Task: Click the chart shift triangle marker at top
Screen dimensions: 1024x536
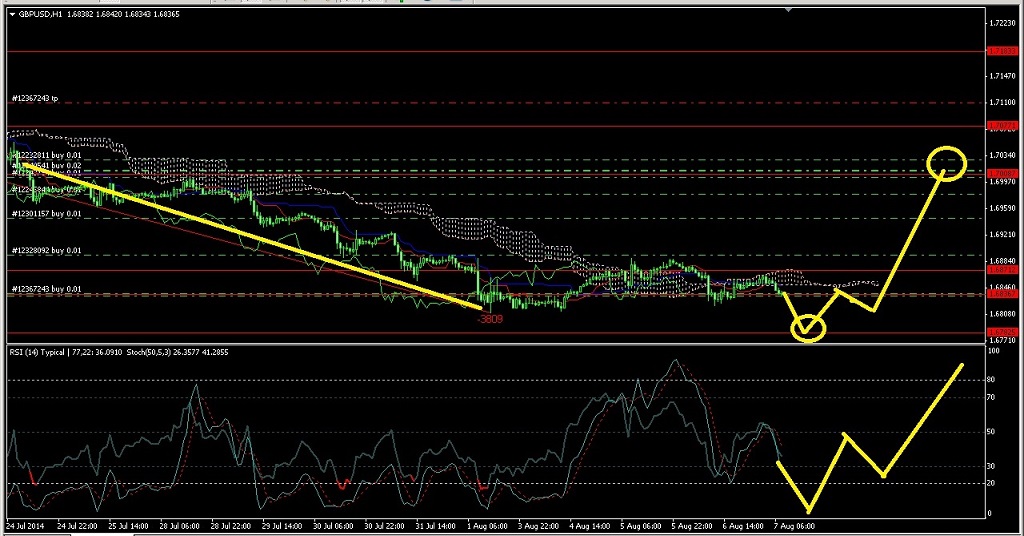Action: click(791, 11)
